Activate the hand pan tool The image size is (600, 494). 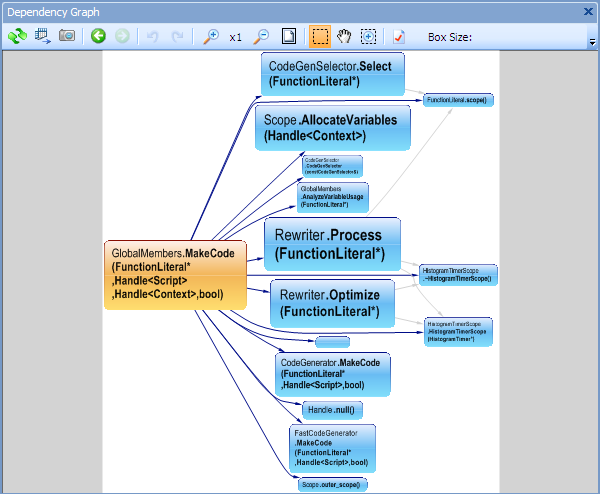click(344, 36)
